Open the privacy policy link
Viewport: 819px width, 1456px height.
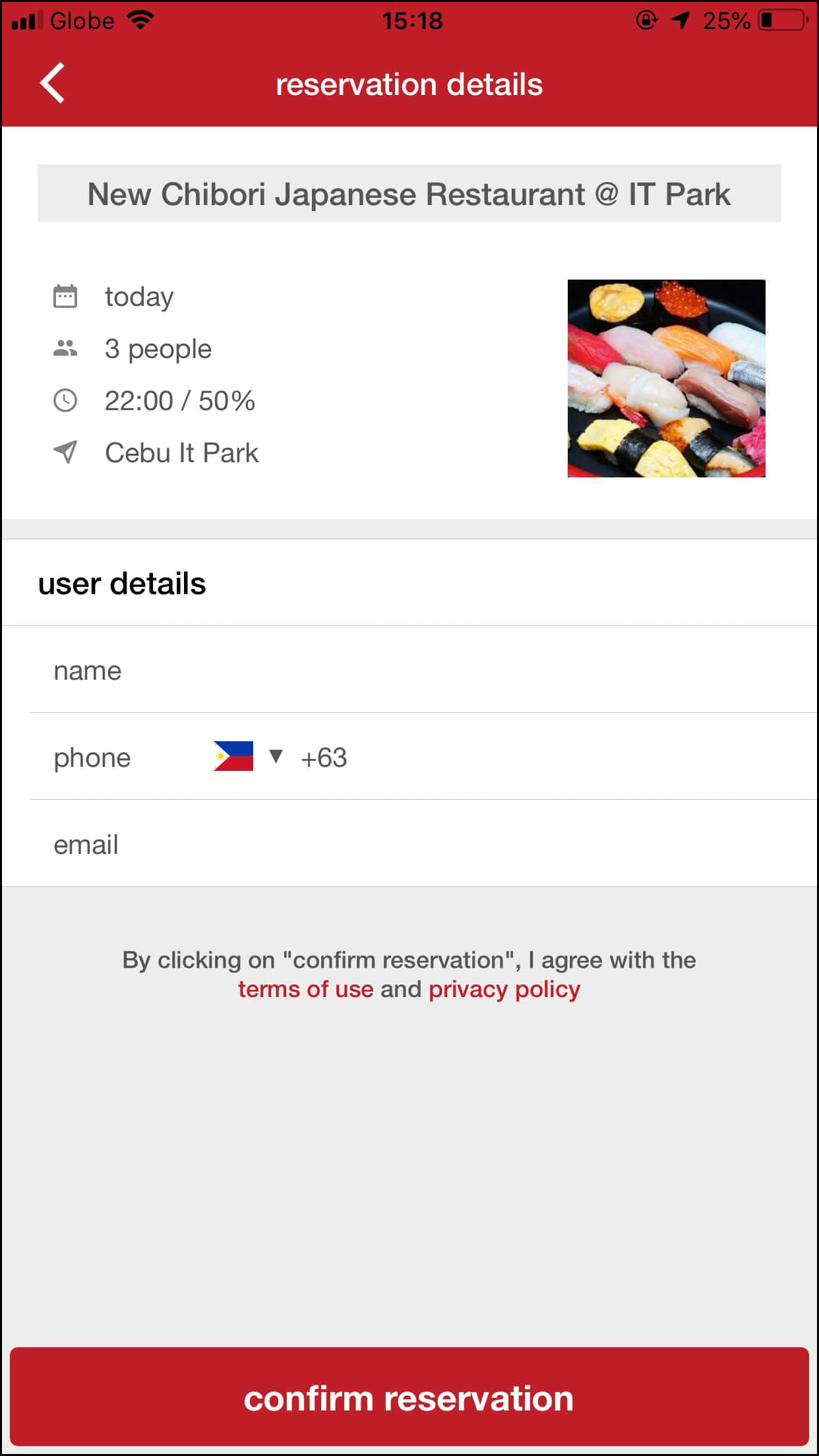point(504,989)
